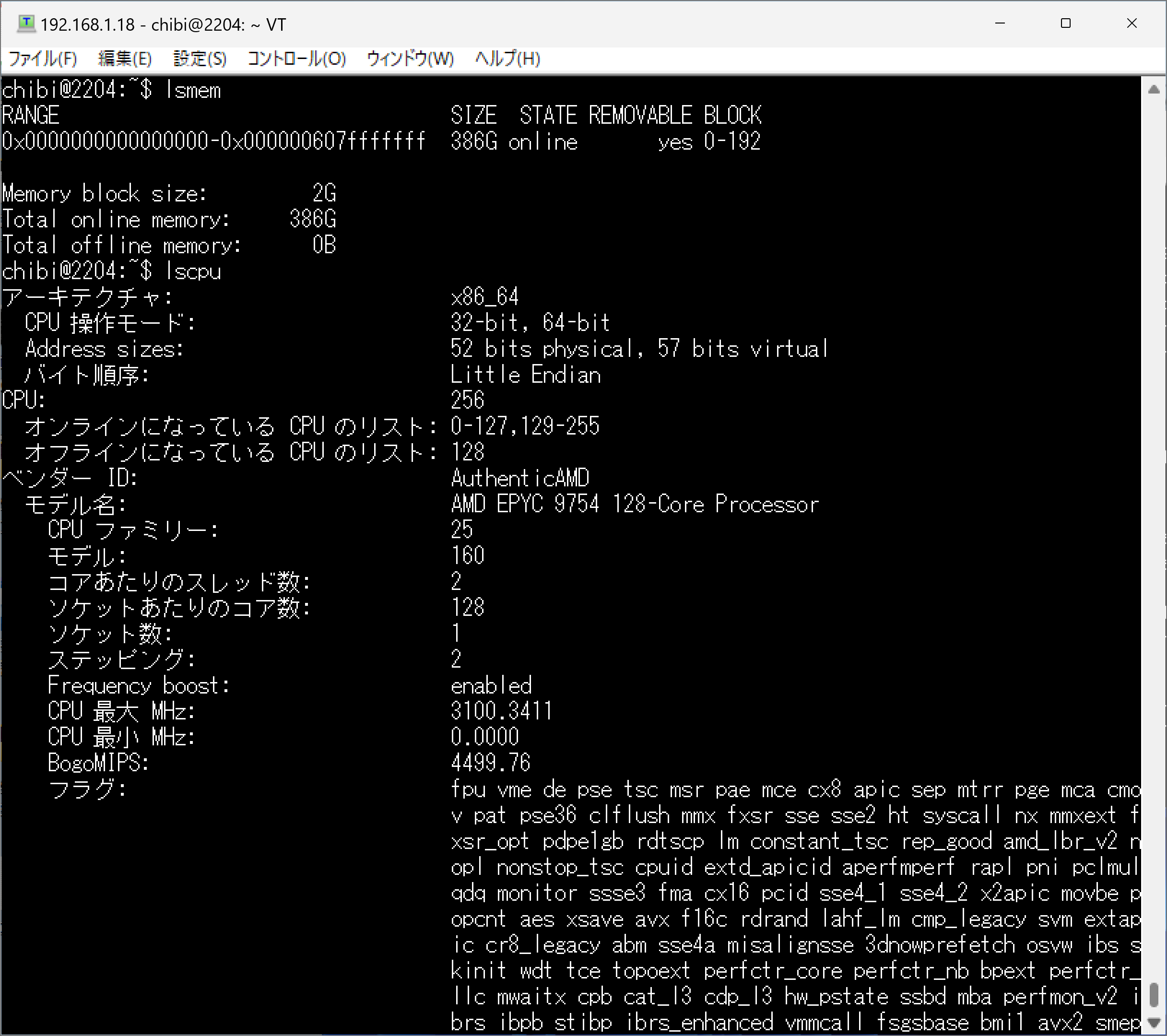Open the 編集(E) menu
Viewport: 1167px width, 1036px height.
[x=125, y=58]
